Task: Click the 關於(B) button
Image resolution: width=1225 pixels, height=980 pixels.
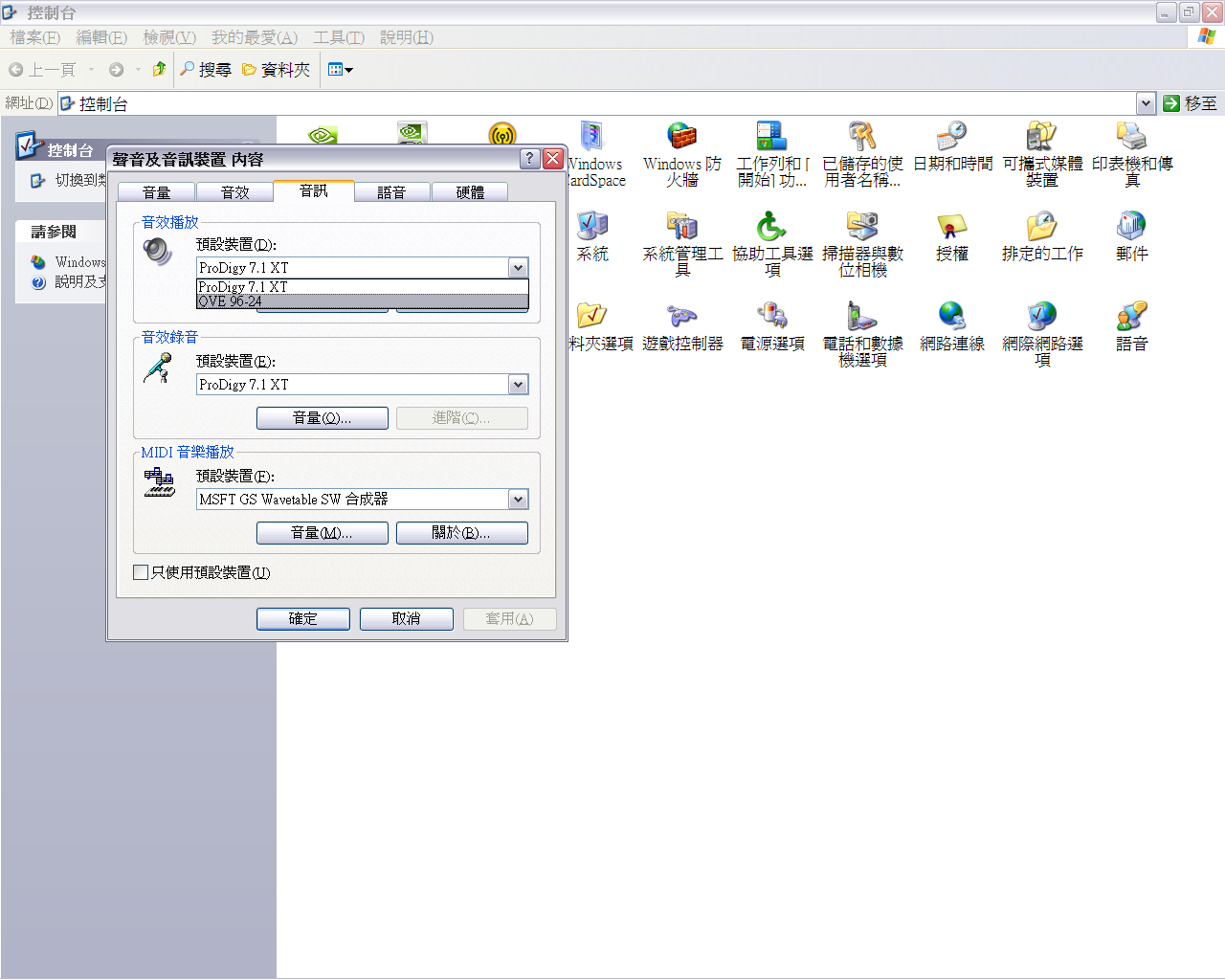Action: click(x=462, y=533)
